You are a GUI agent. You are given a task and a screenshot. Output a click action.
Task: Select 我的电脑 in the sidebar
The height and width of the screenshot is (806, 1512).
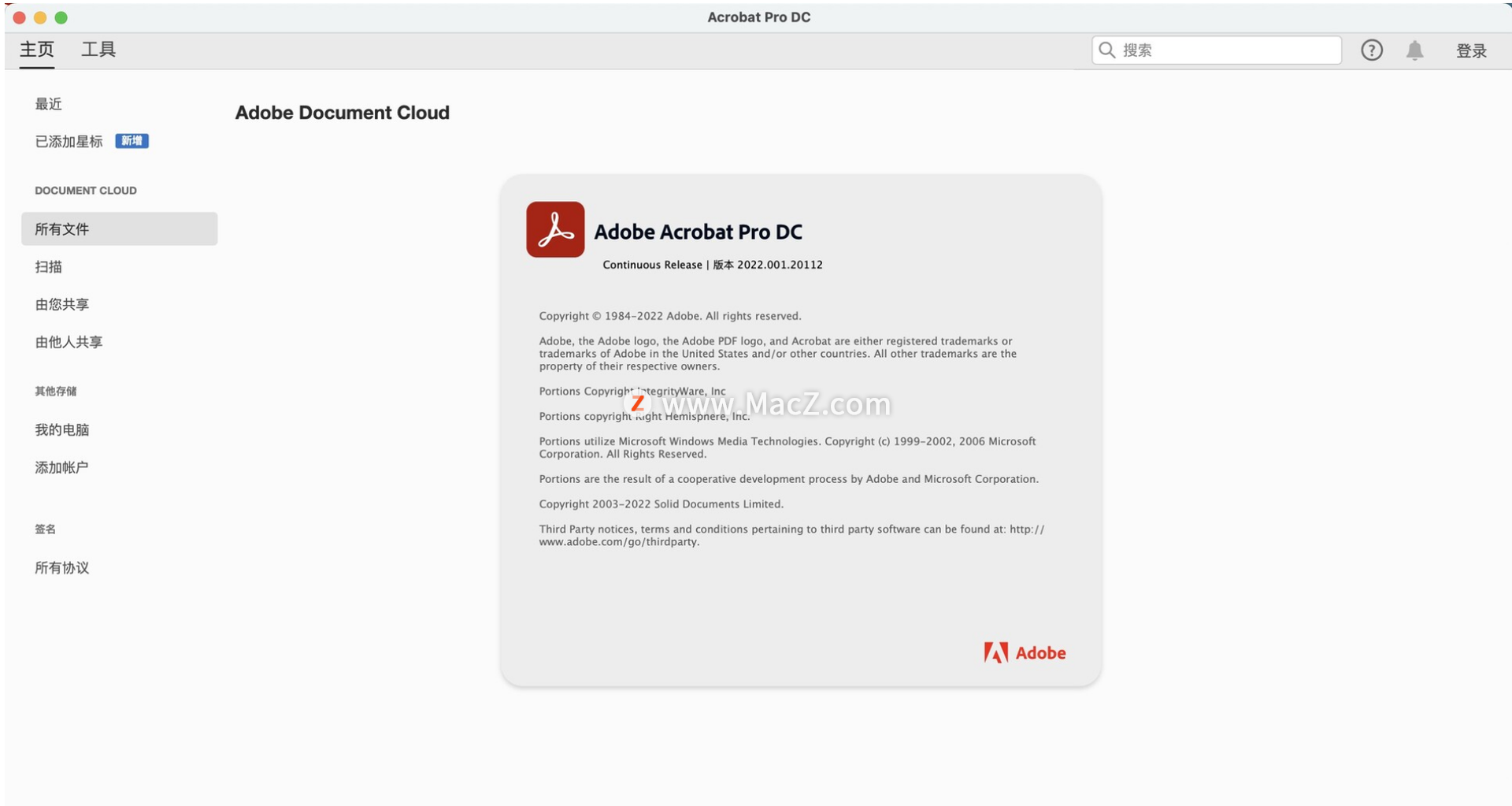point(62,430)
